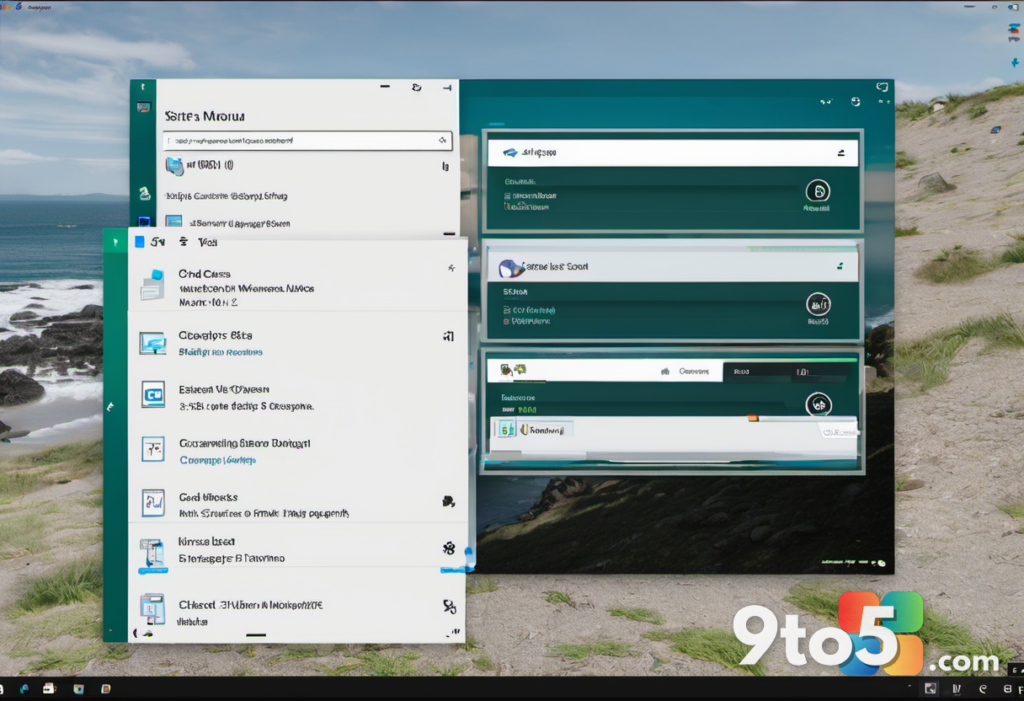Viewport: 1024px width, 701px height.
Task: Click the white swirl icon in the green sidebar
Action: pos(144,193)
